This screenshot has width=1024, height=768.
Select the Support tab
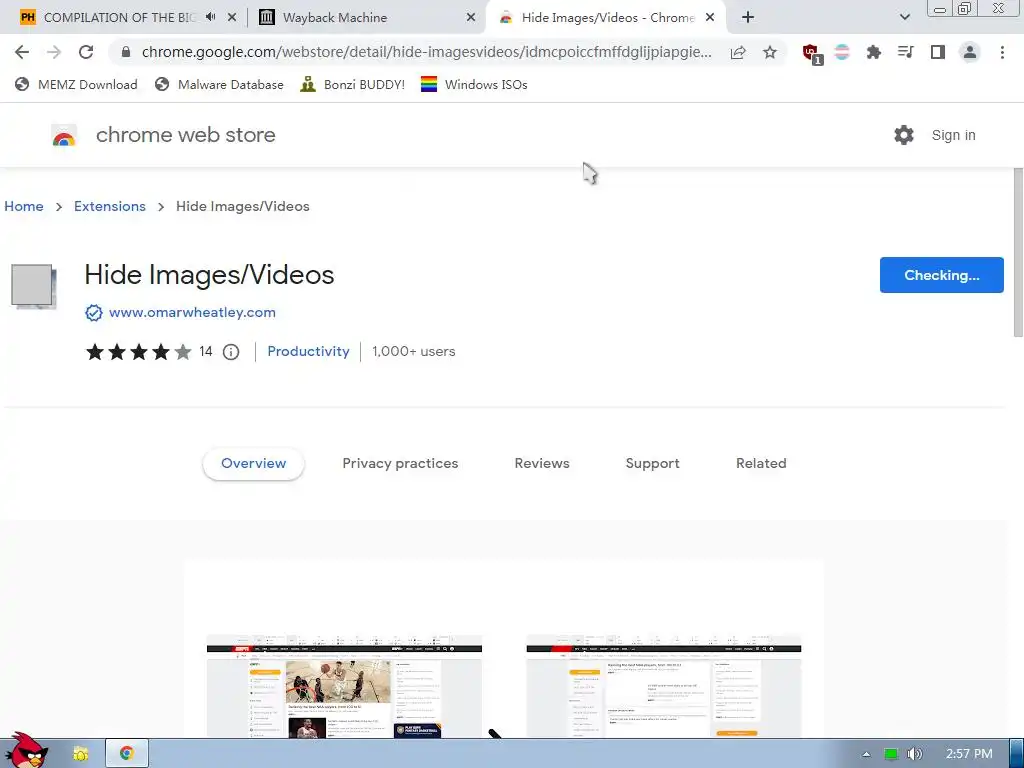pos(652,464)
